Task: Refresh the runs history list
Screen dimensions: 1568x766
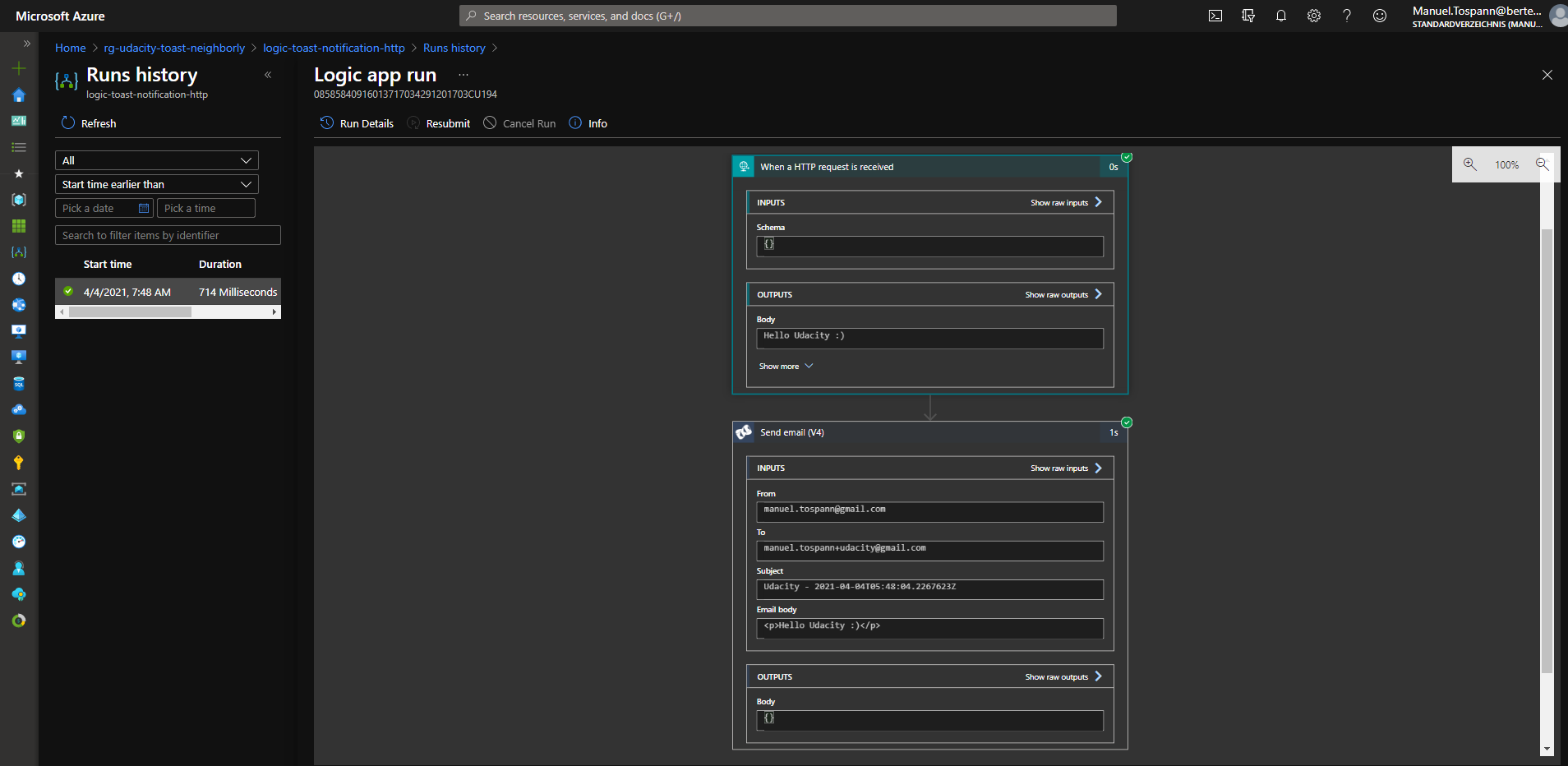Action: 89,123
